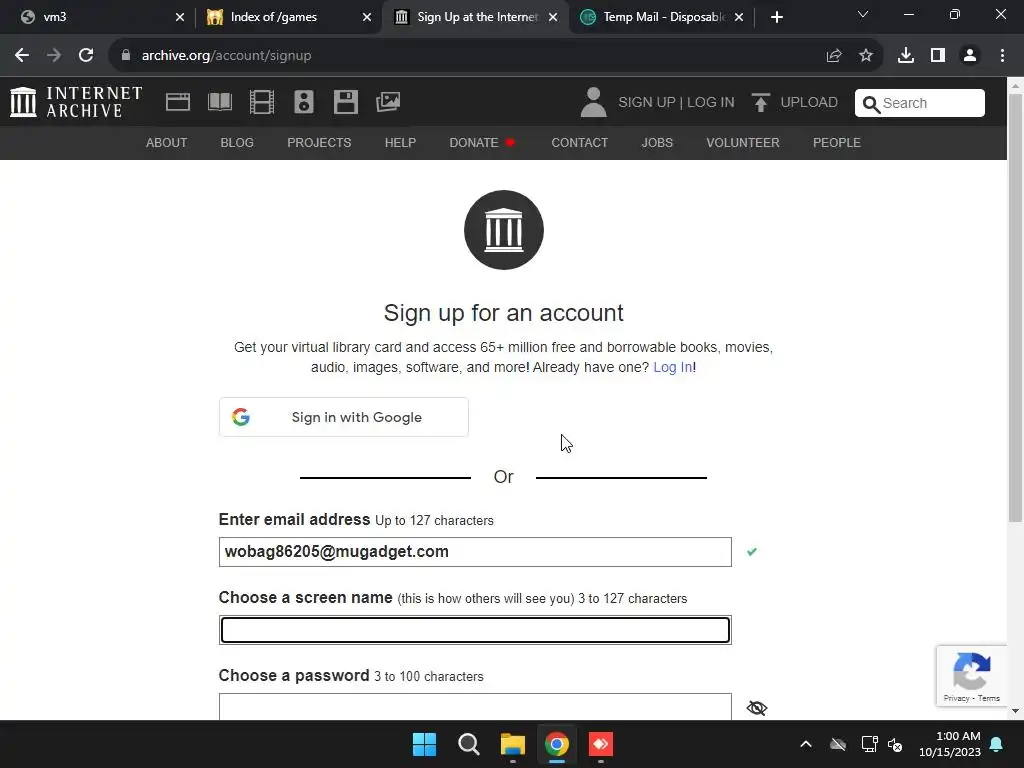Click the screen name input field
1024x768 pixels.
click(475, 630)
